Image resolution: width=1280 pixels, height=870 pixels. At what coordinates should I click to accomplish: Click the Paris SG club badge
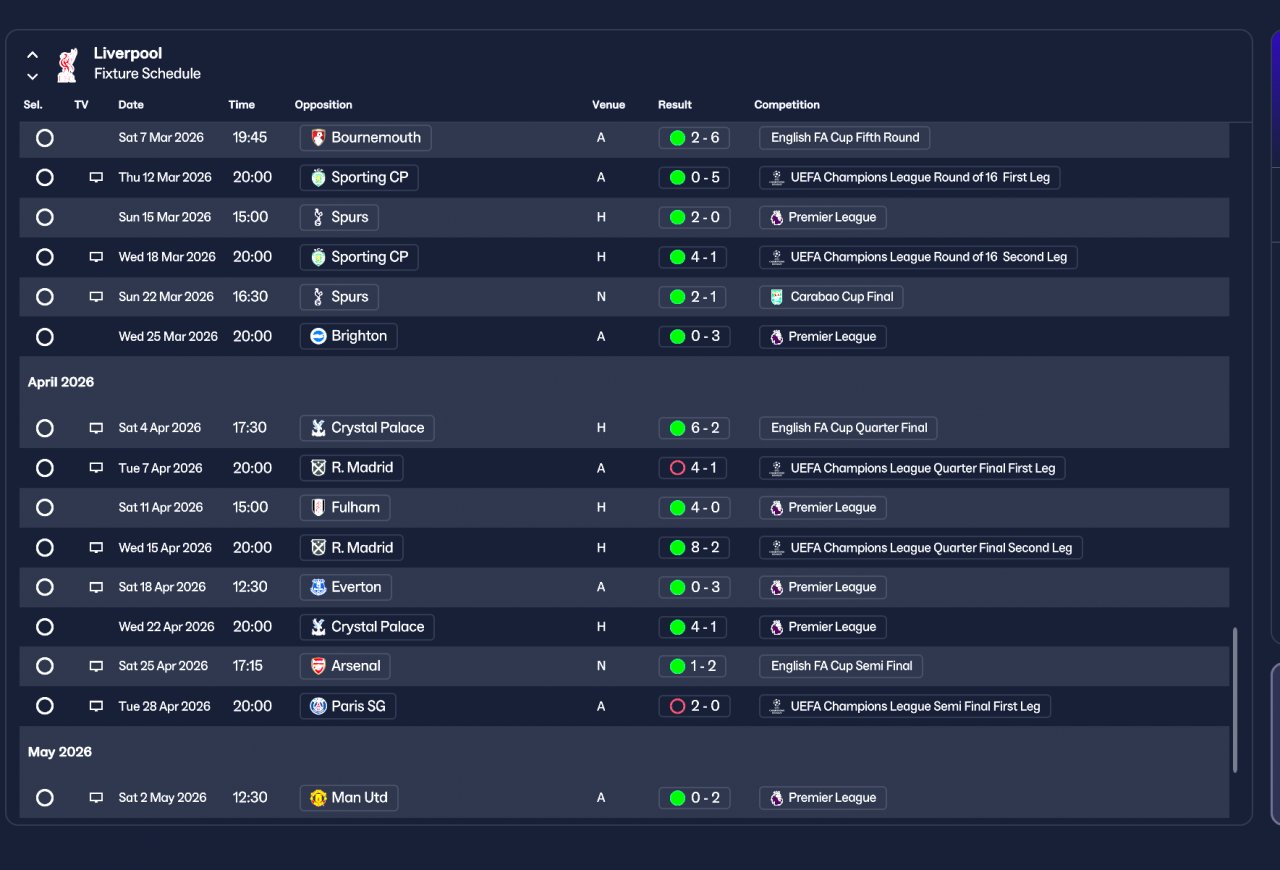click(318, 706)
